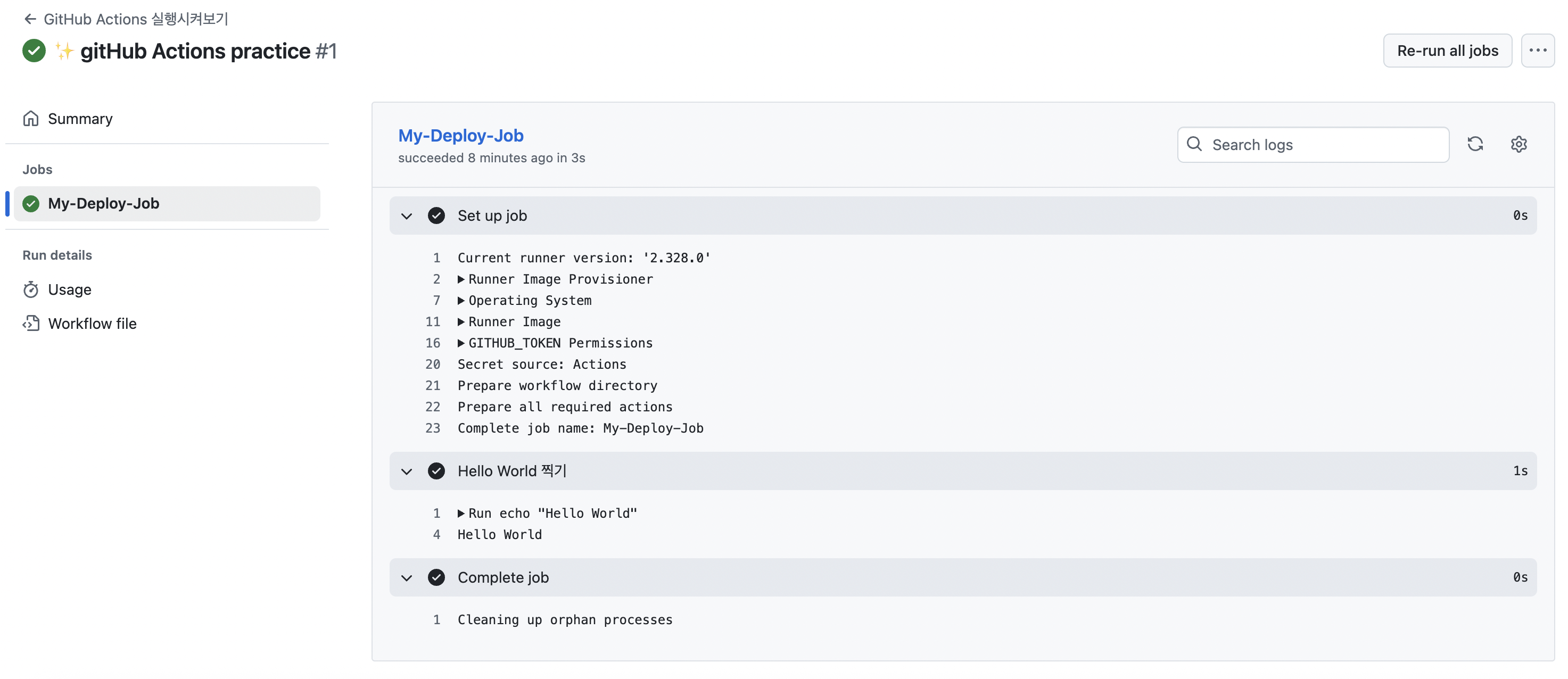This screenshot has height=679, width=1568.
Task: Select My-Deploy-Job in the Jobs list
Action: click(167, 203)
